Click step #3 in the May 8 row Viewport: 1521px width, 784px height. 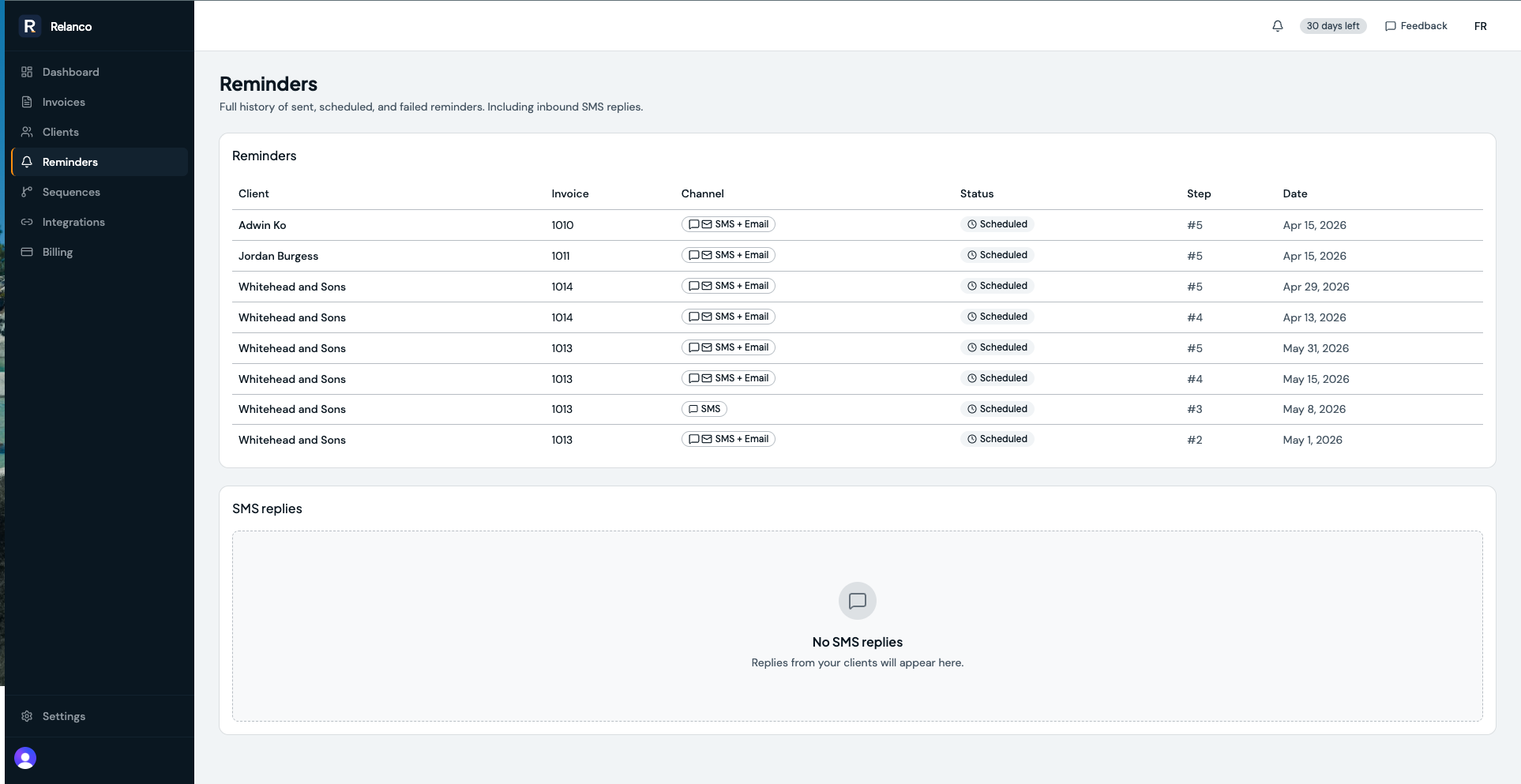1195,409
